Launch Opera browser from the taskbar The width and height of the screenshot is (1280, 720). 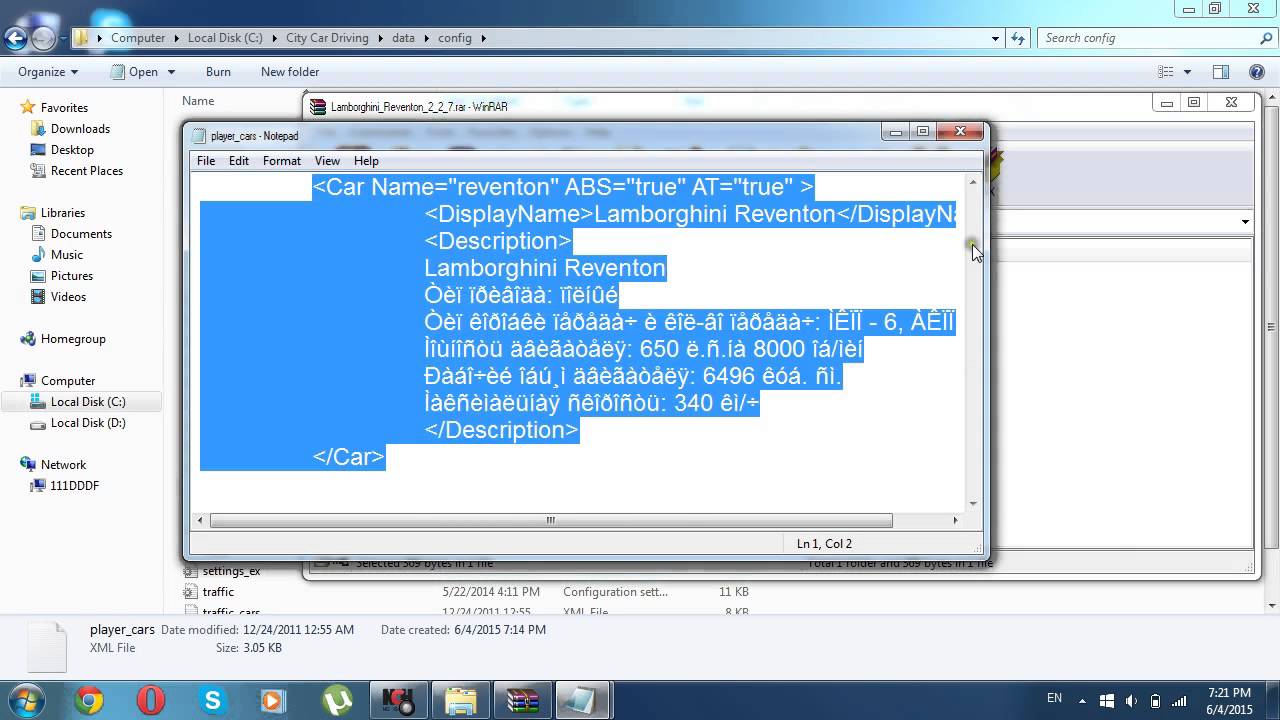pyautogui.click(x=151, y=701)
